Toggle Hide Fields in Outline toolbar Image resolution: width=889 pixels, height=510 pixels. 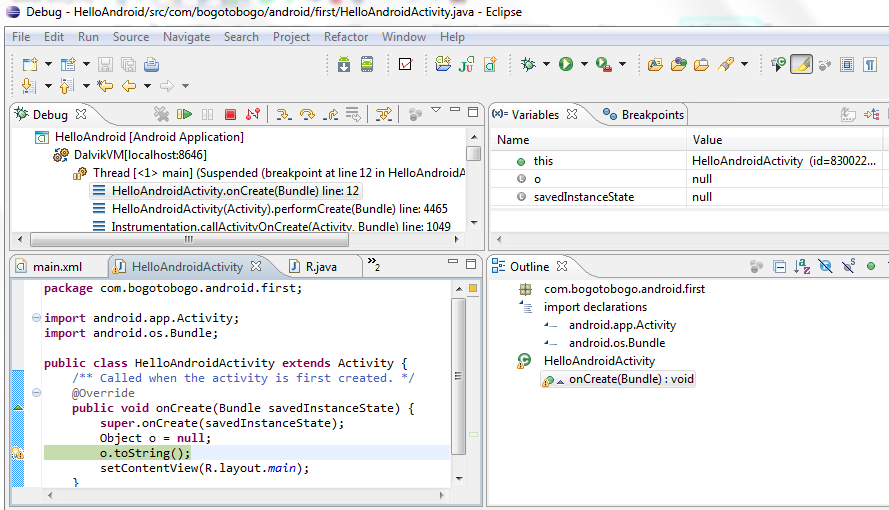[826, 266]
